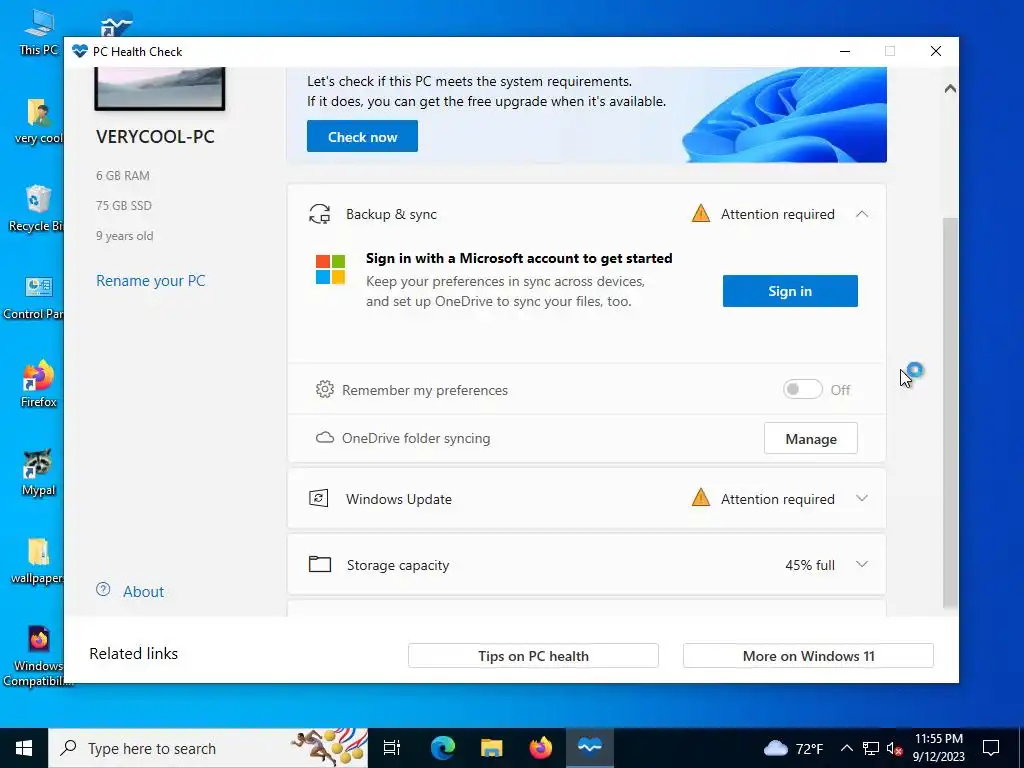The height and width of the screenshot is (768, 1024).
Task: Expand the Windows Update section
Action: tap(862, 498)
